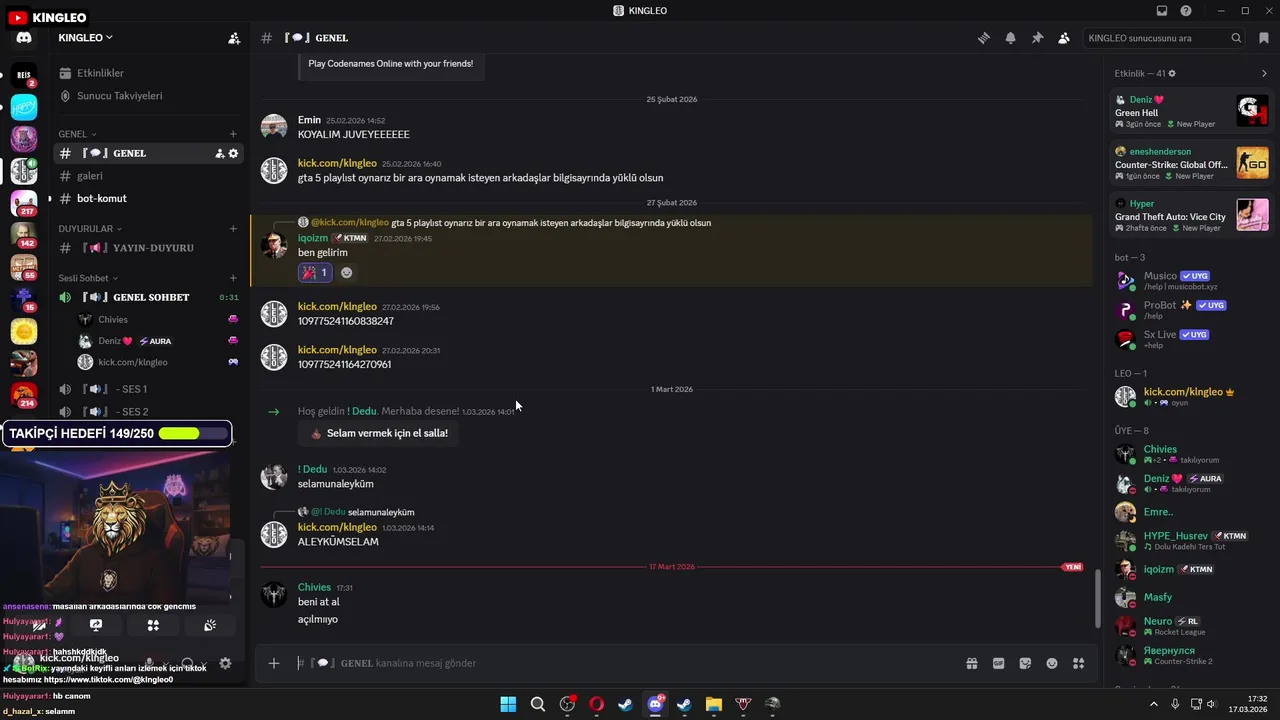Viewport: 1280px width, 720px height.
Task: Click 'Selam vermek için el salla!' button
Action: point(378,433)
